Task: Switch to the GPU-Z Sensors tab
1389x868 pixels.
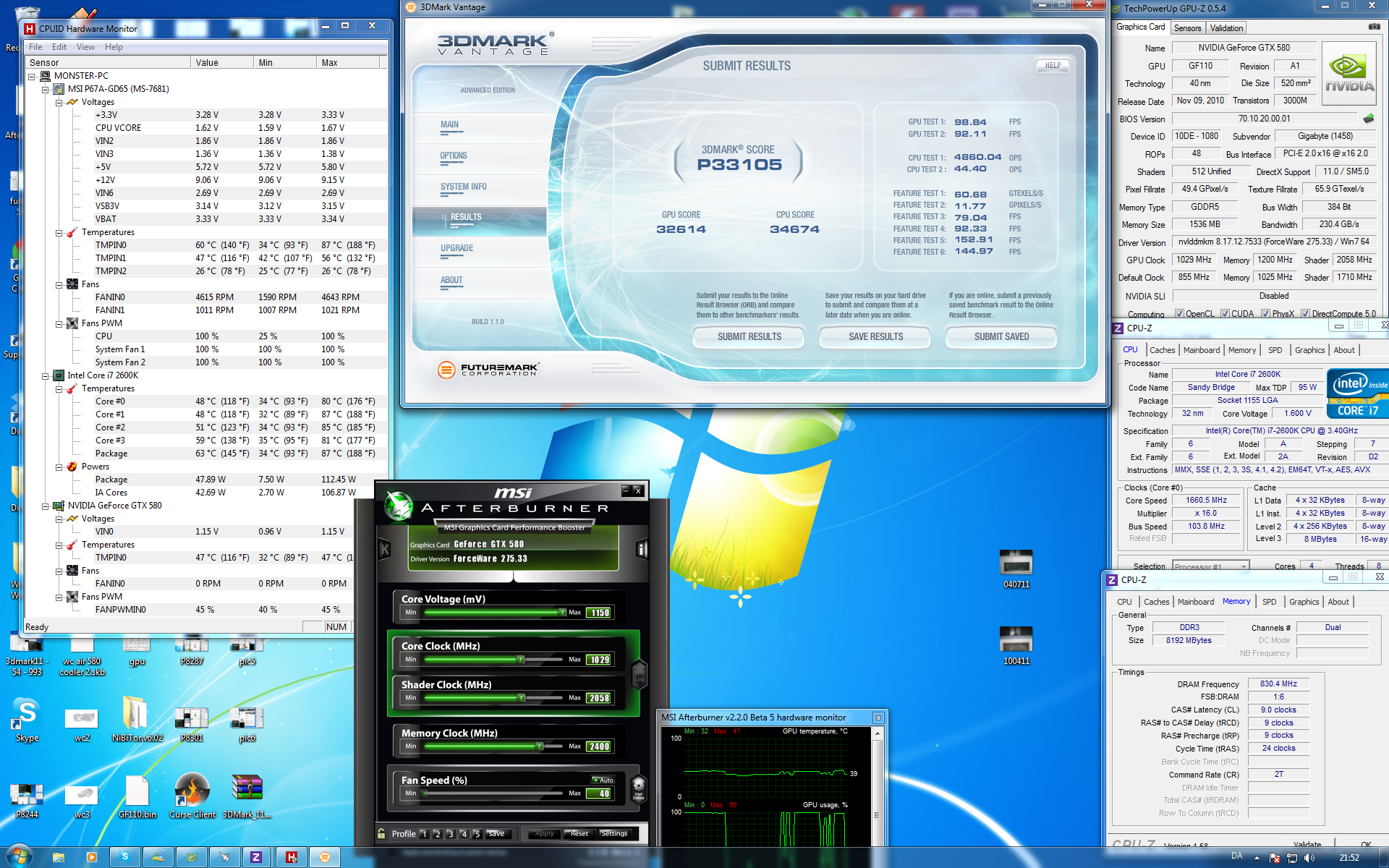Action: tap(1187, 28)
